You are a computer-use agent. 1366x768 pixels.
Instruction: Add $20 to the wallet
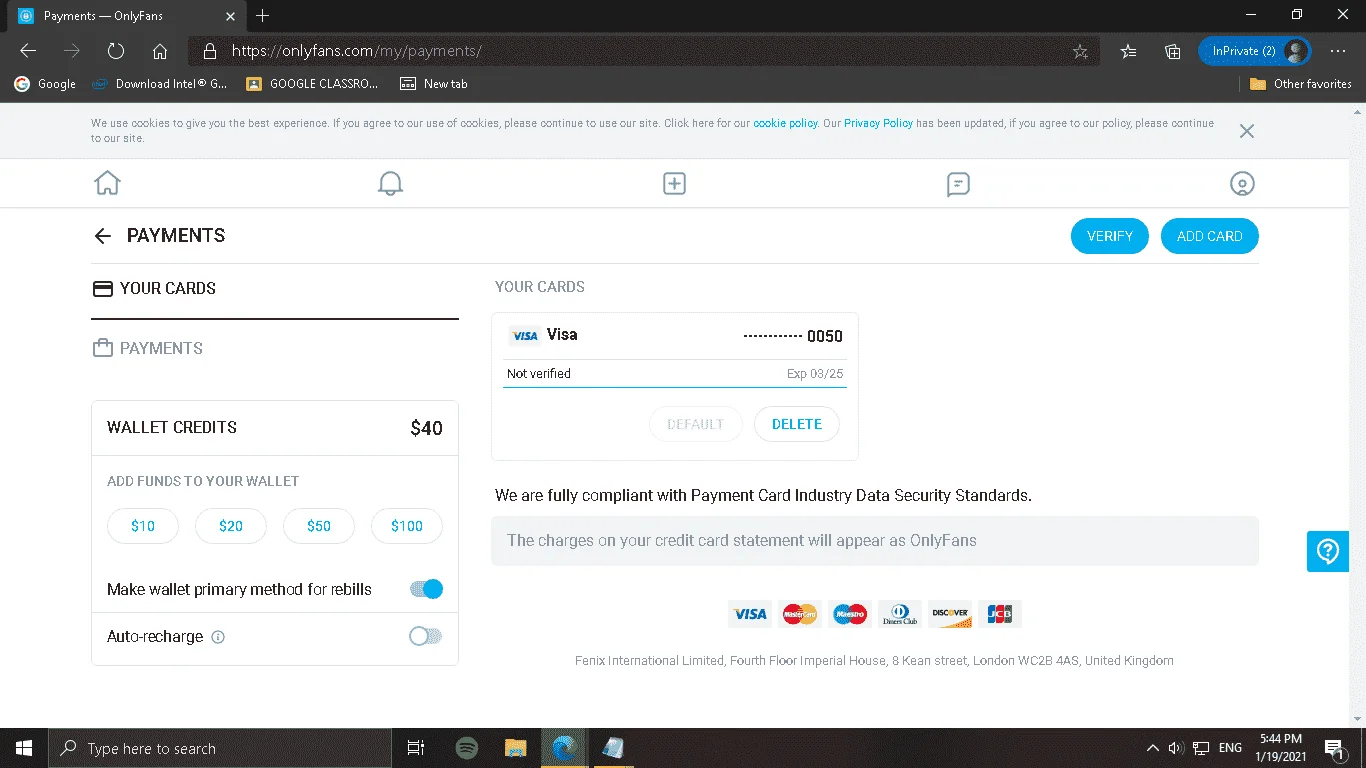[x=231, y=526]
